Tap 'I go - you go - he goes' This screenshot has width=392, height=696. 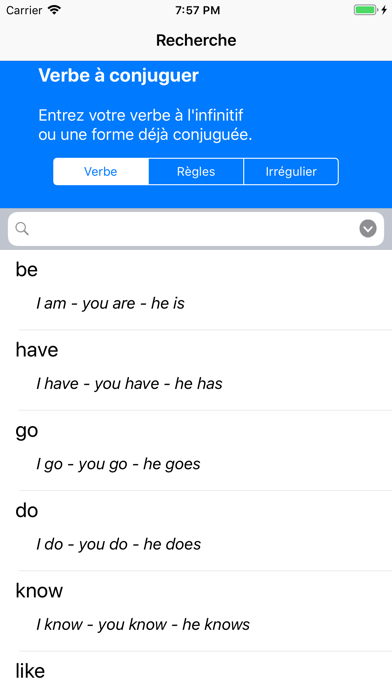[118, 464]
